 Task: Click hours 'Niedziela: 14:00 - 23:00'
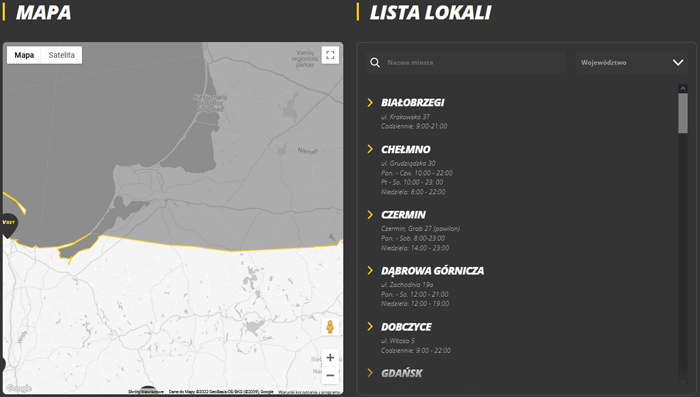[415, 248]
